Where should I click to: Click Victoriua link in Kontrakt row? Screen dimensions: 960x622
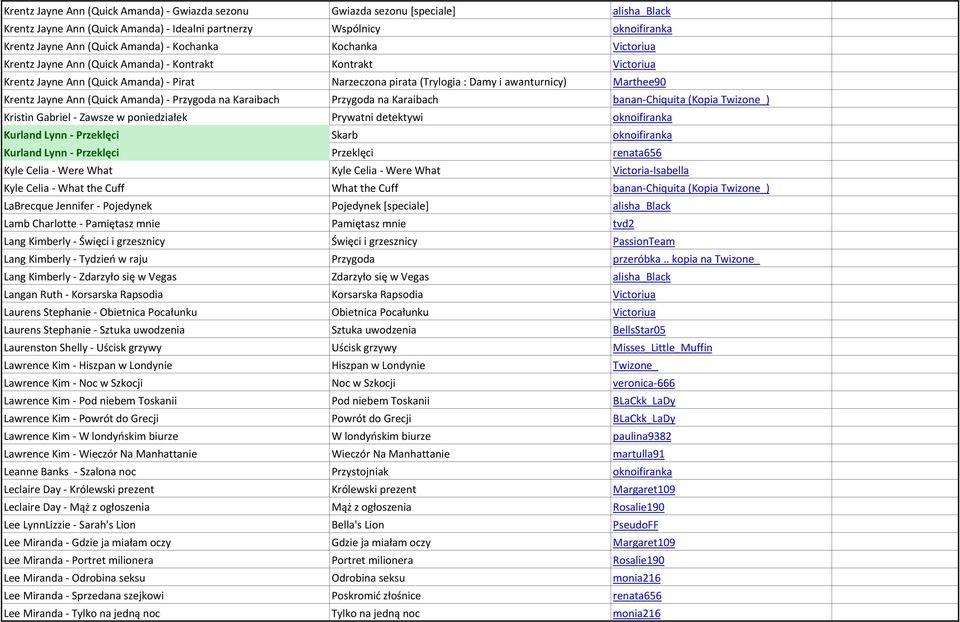[x=634, y=64]
